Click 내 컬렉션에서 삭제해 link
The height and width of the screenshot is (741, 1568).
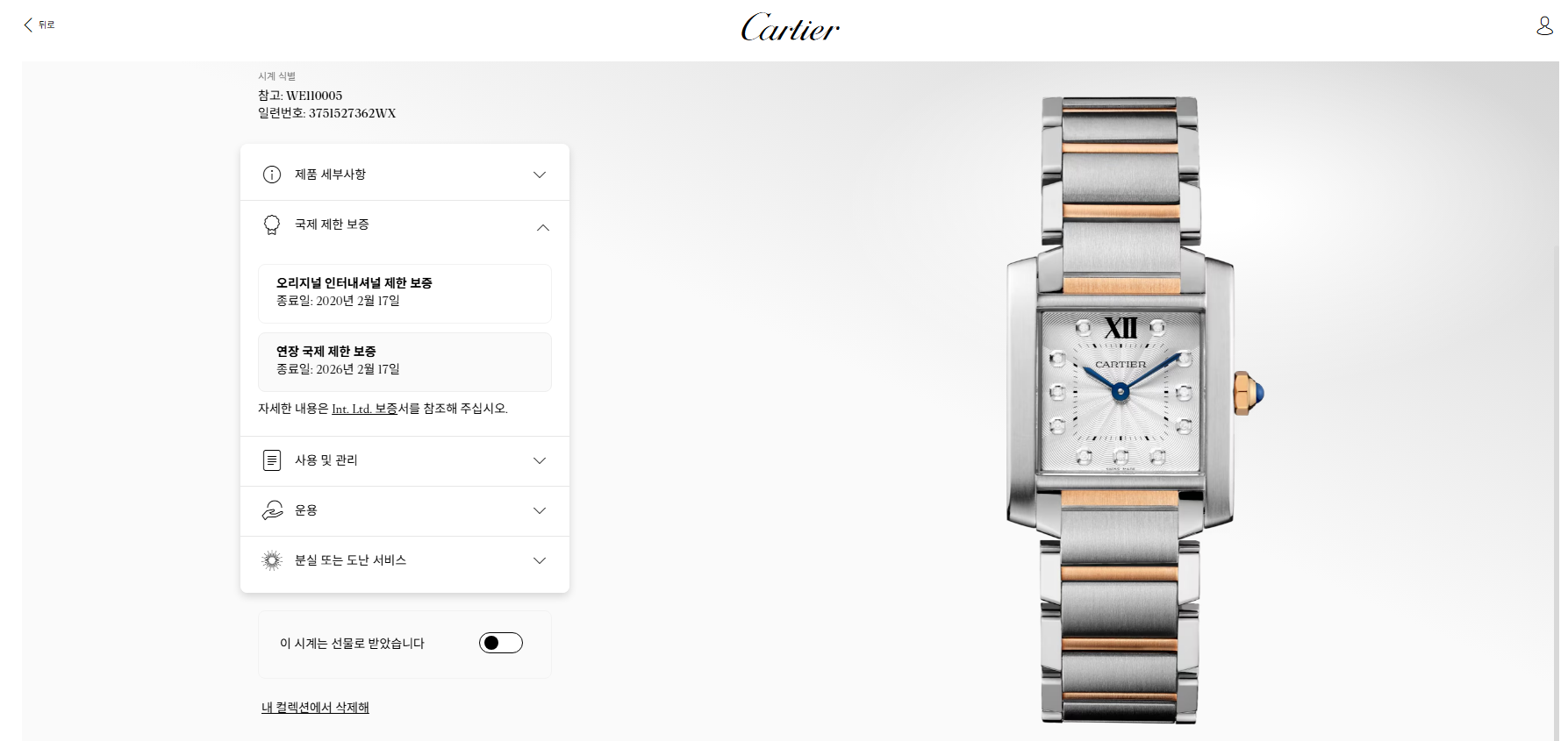[x=315, y=708]
